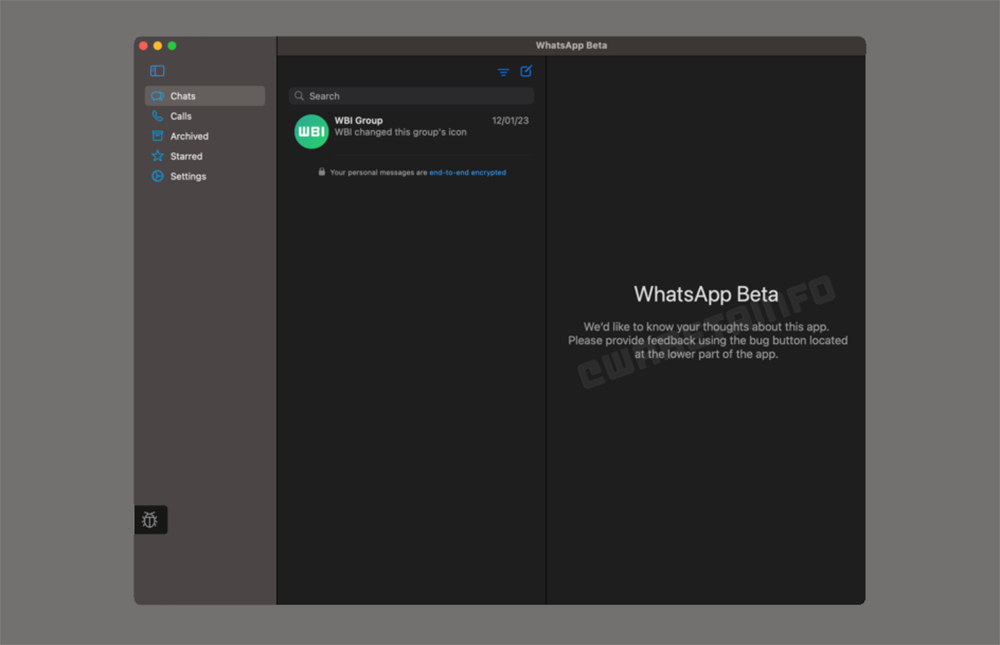1000x645 pixels.
Task: Select the Chats sidebar label
Action: pyautogui.click(x=183, y=96)
